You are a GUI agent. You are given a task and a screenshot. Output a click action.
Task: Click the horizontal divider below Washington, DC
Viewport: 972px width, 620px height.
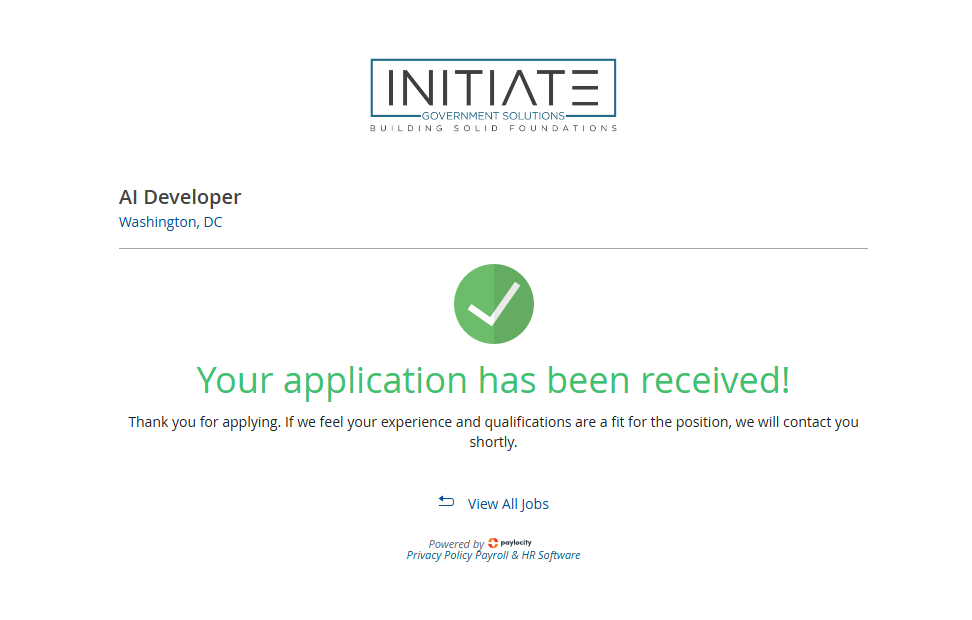pos(493,248)
